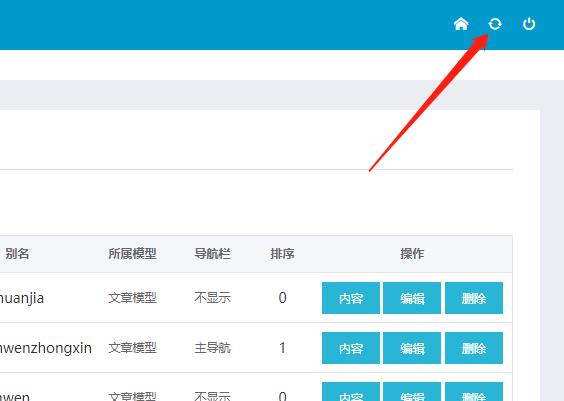Click the 所属模型 column header
564x401 pixels.
[132, 254]
